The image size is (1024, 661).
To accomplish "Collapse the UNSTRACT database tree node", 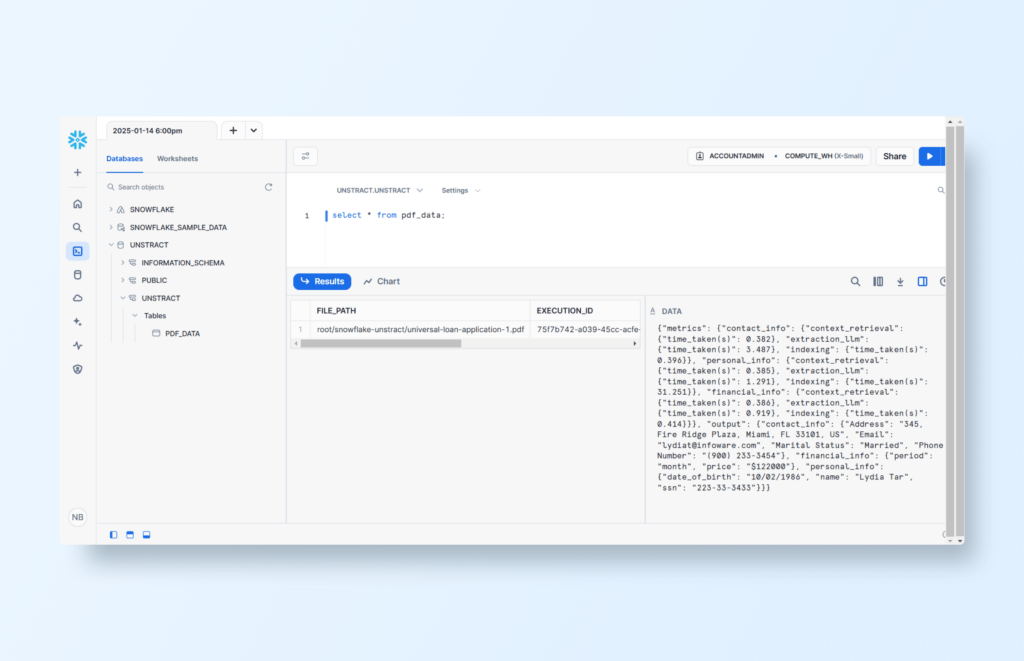I will tap(111, 245).
